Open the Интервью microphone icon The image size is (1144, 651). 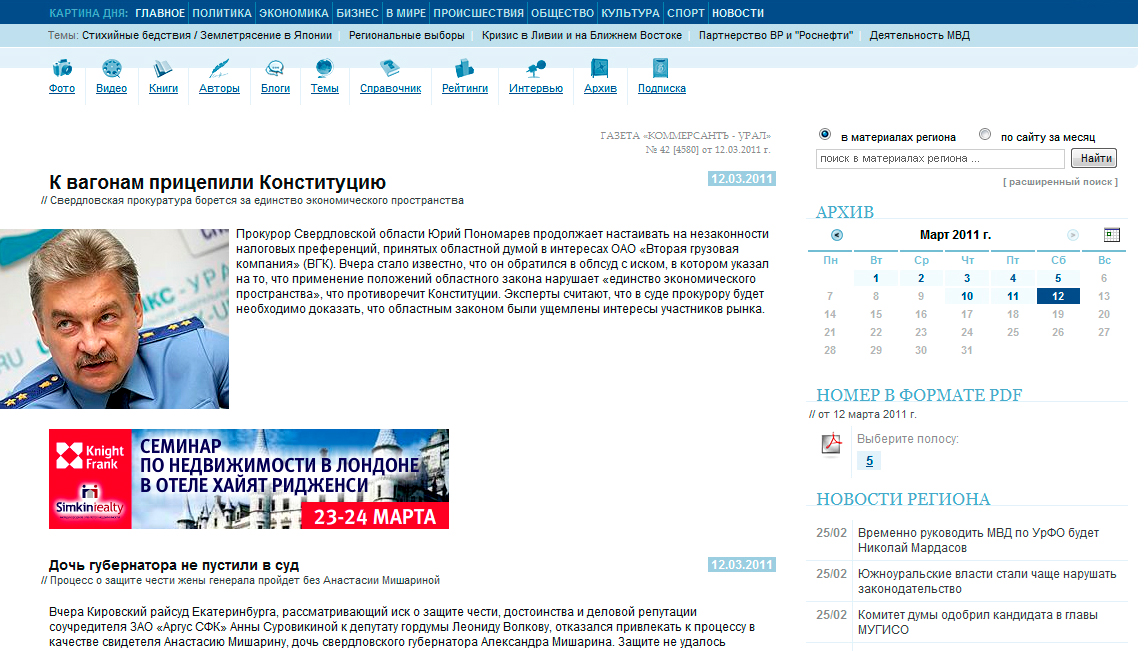click(x=536, y=69)
